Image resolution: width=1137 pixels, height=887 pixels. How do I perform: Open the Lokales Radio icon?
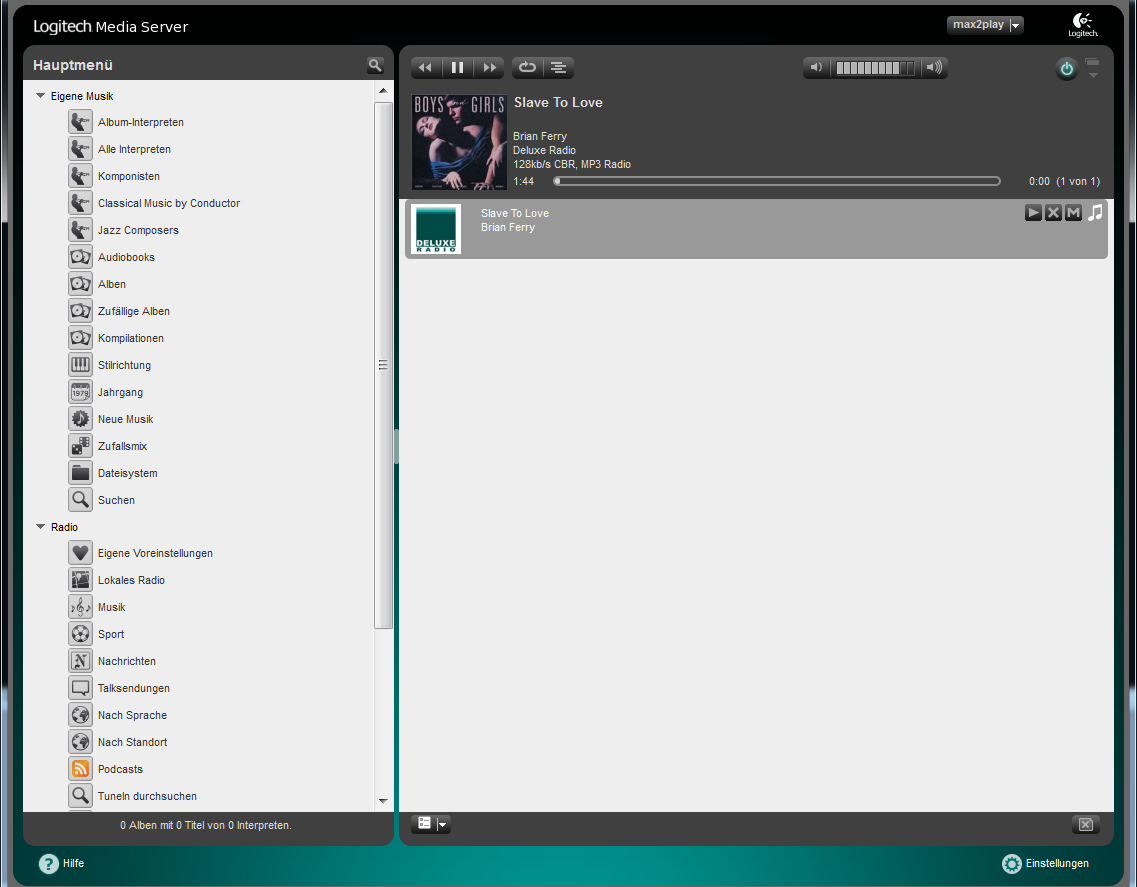pos(80,579)
